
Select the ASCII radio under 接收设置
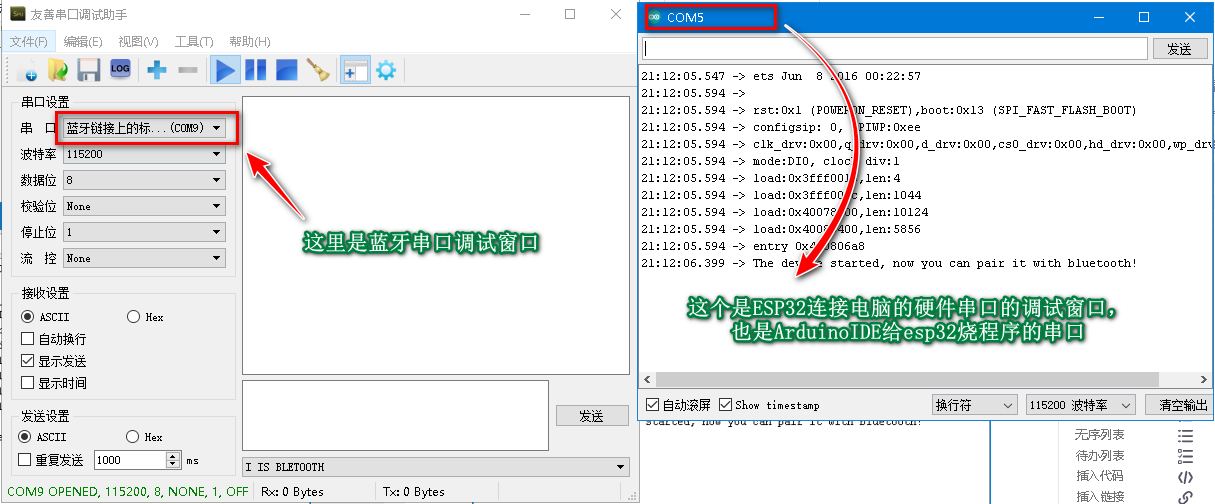[x=28, y=317]
